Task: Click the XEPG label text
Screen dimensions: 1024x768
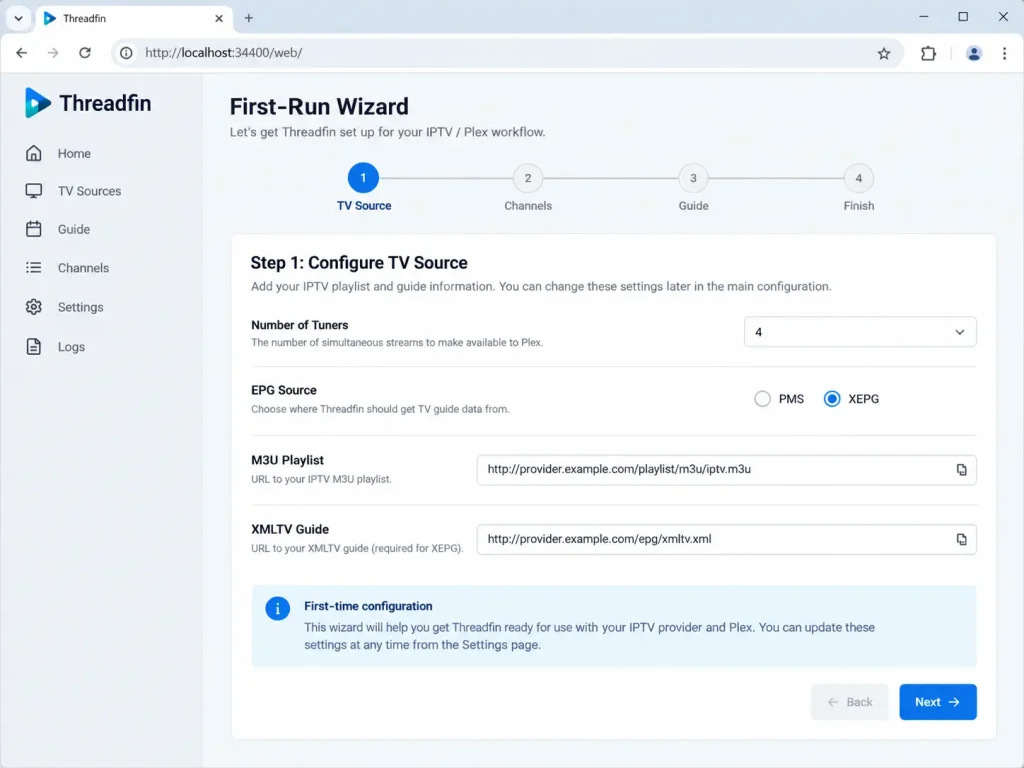Action: [863, 399]
